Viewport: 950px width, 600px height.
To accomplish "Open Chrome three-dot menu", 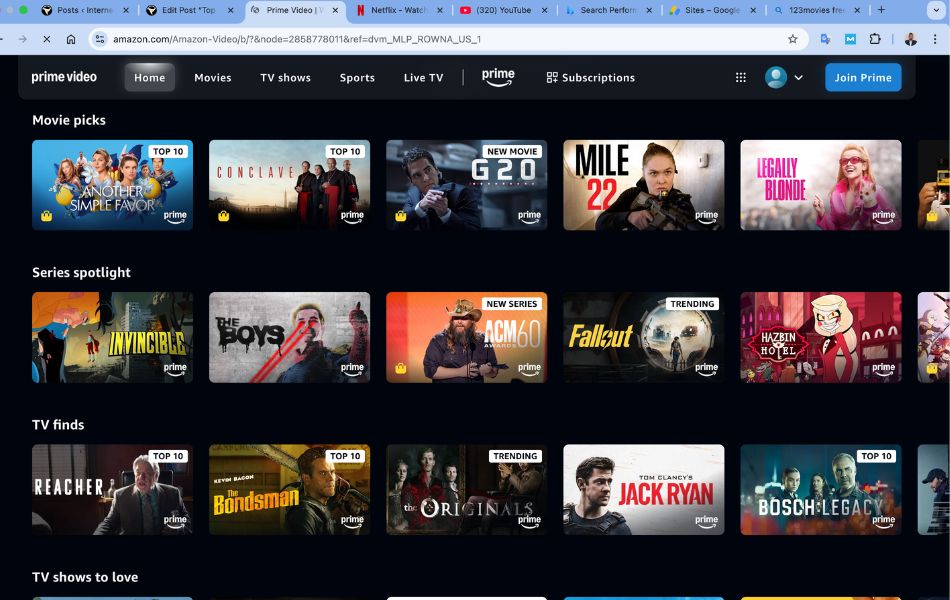I will [935, 39].
